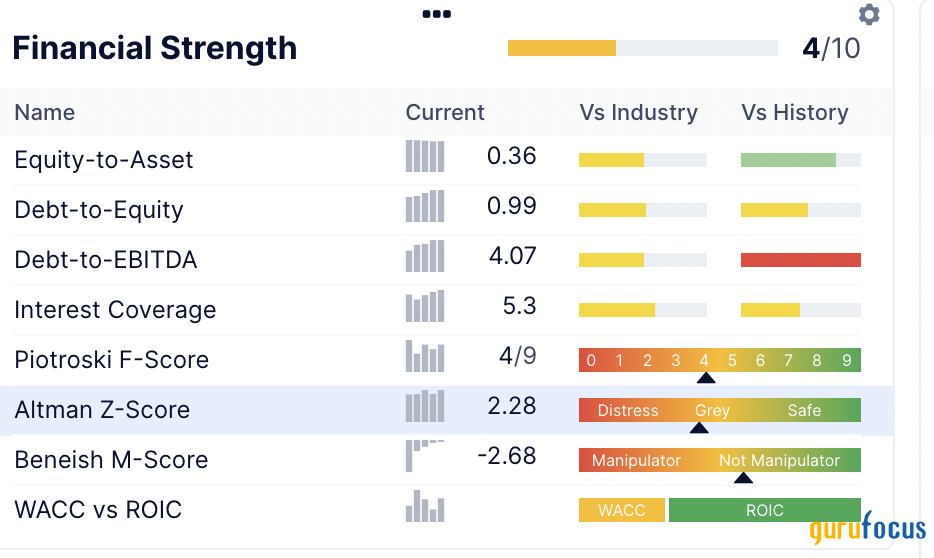Open Debt-to-EBITDA mini bar chart

tap(425, 257)
